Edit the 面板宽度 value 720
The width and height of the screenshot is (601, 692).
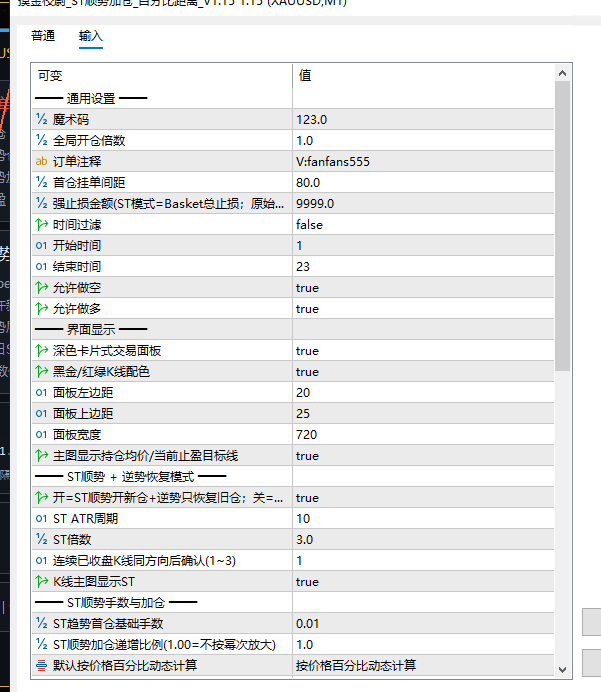click(x=423, y=434)
